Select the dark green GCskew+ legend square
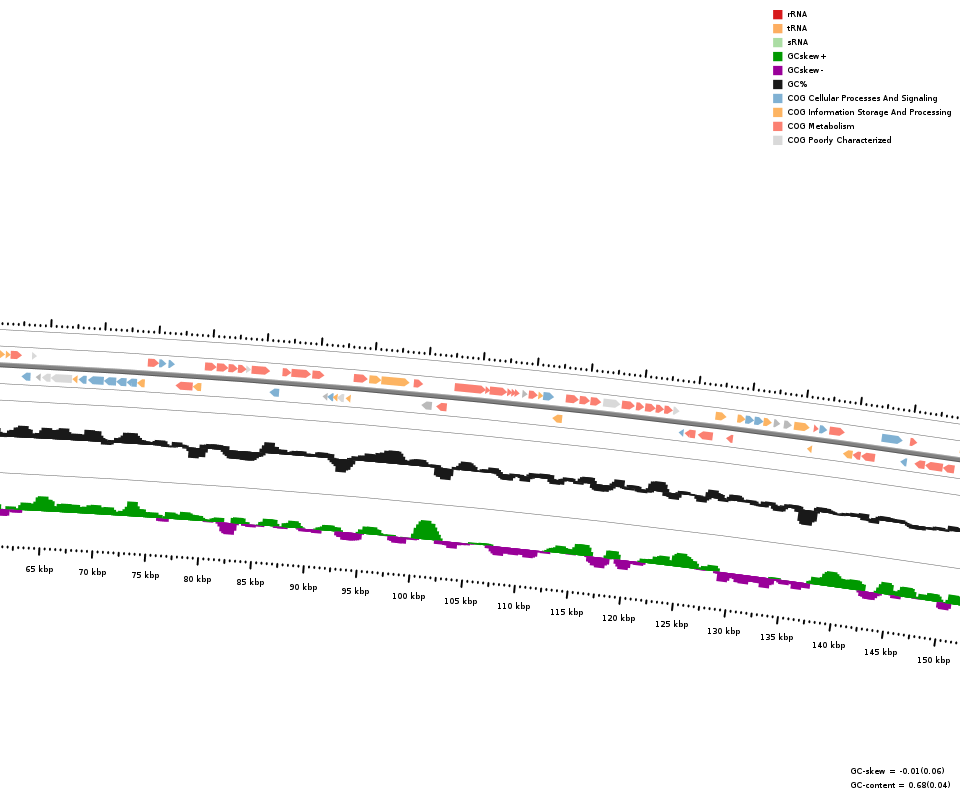The image size is (960, 800). point(777,56)
